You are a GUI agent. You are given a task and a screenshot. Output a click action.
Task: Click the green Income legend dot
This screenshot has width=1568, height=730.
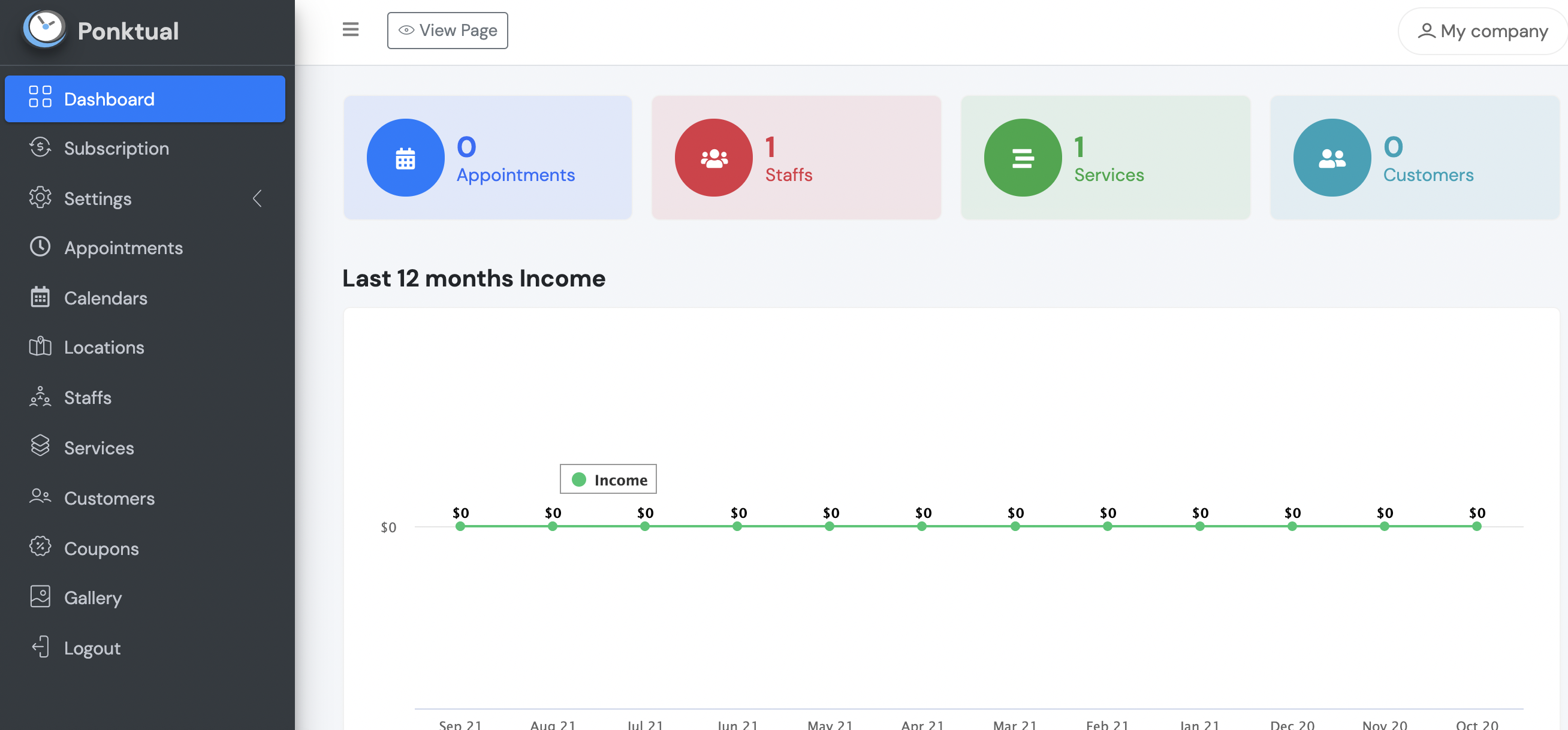[x=579, y=479]
